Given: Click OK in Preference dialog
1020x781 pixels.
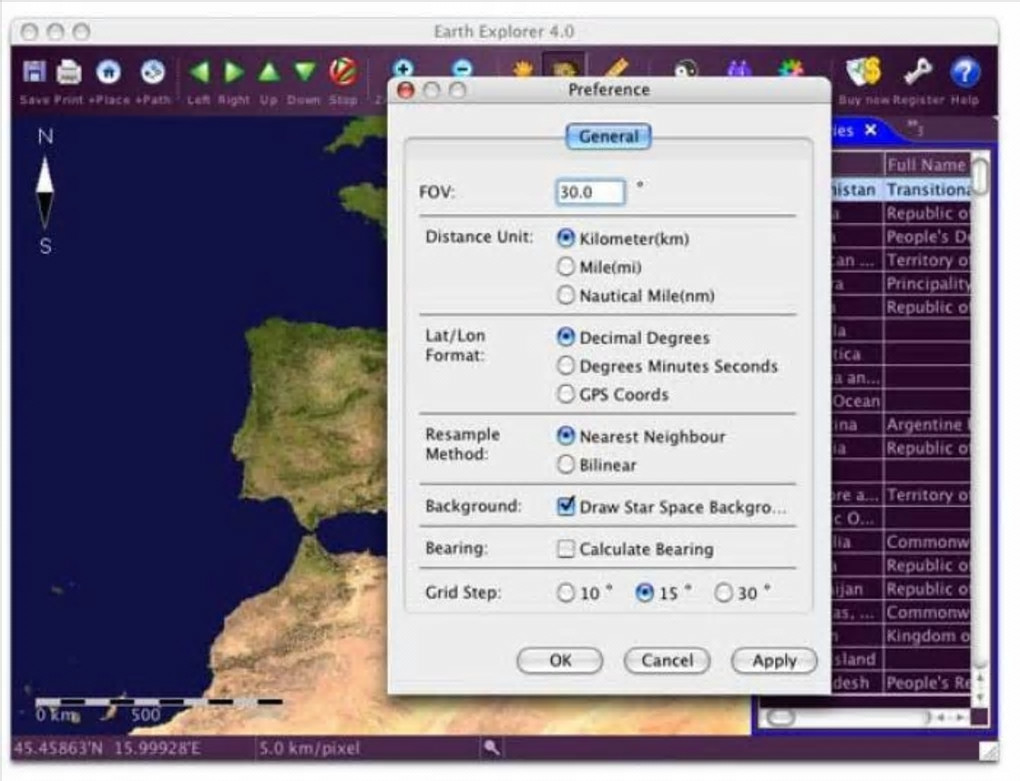Looking at the screenshot, I should pyautogui.click(x=559, y=661).
